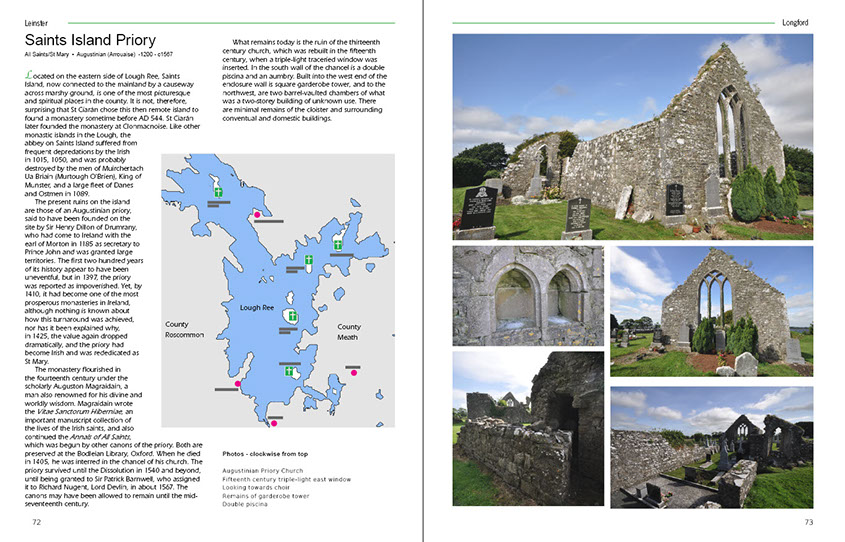Open the bottom-right photo looking towards choir
Screen dimensions: 845x542
[711, 446]
